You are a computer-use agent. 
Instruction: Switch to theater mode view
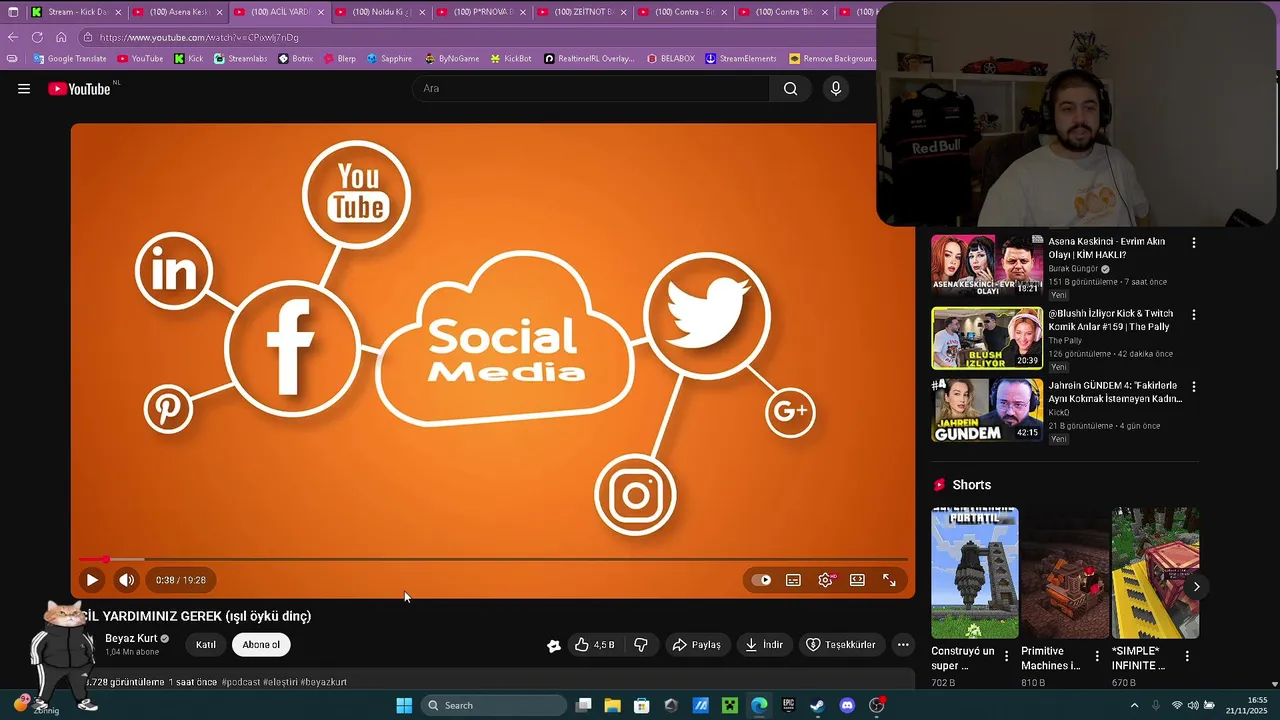(857, 580)
